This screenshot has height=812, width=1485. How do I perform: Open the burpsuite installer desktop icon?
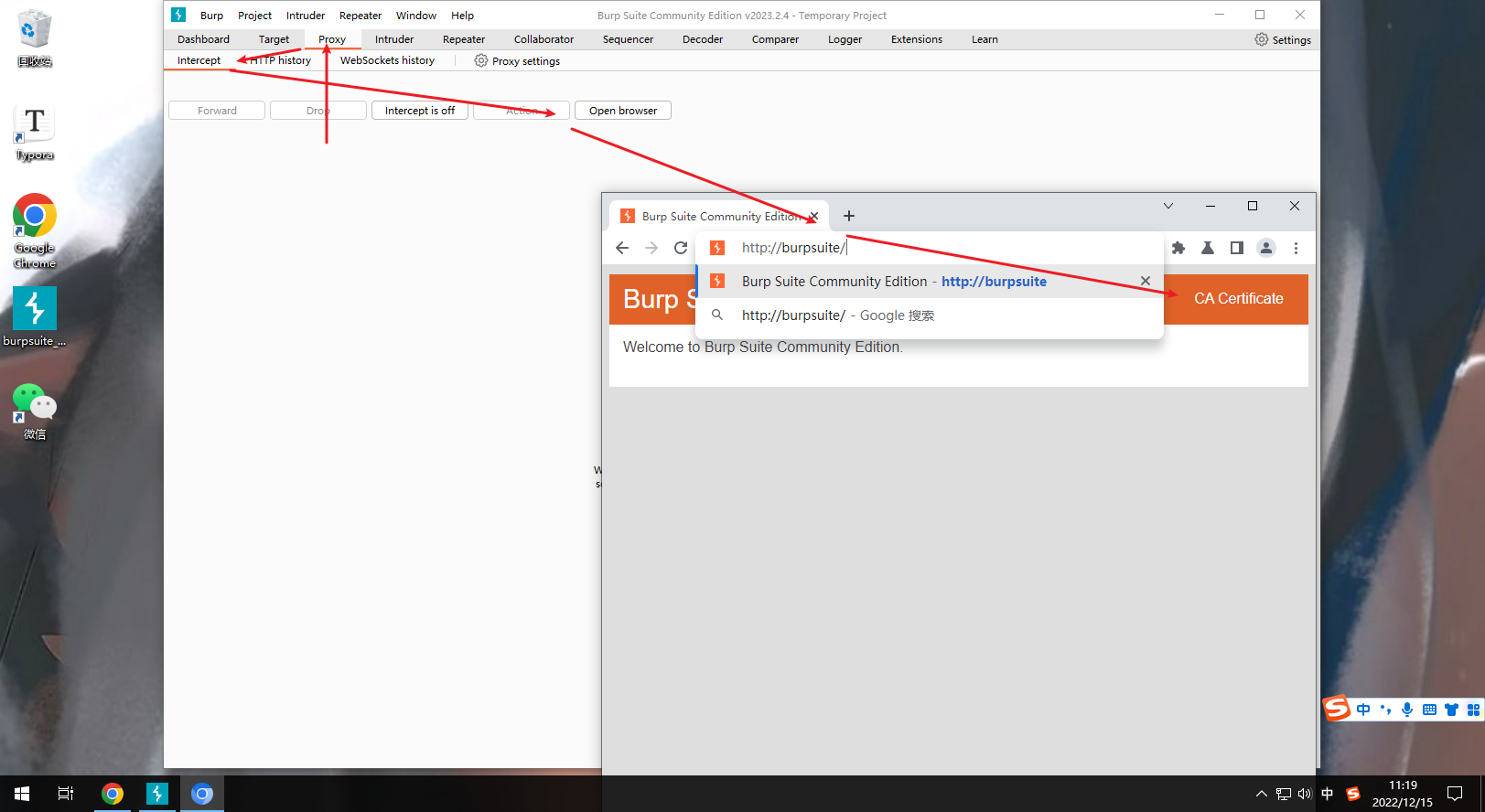point(35,316)
